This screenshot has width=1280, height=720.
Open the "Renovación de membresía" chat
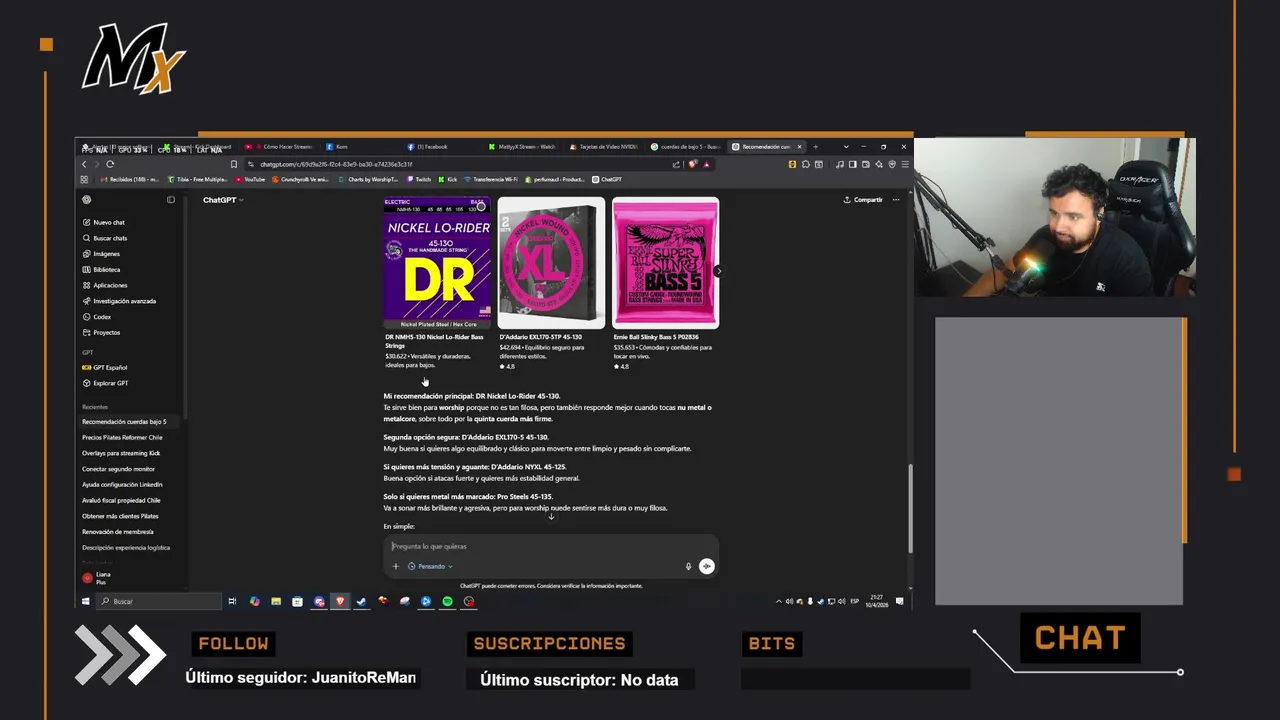click(x=128, y=532)
